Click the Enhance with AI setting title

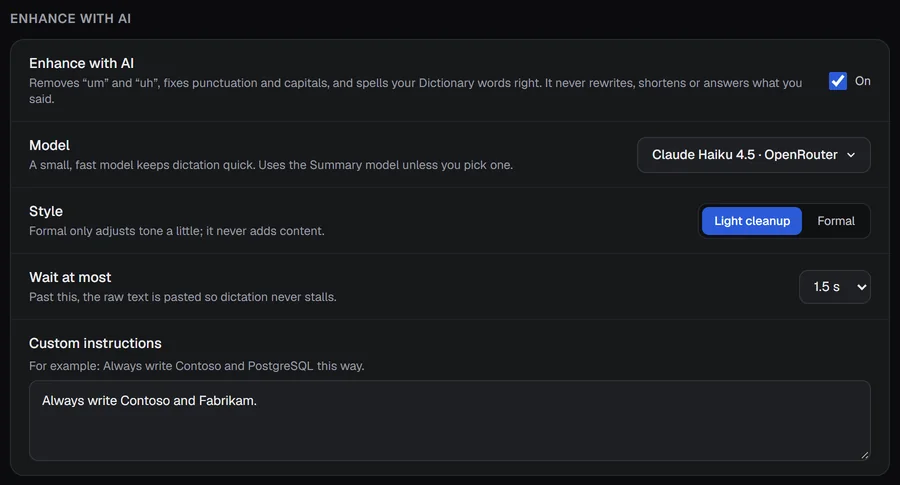82,63
